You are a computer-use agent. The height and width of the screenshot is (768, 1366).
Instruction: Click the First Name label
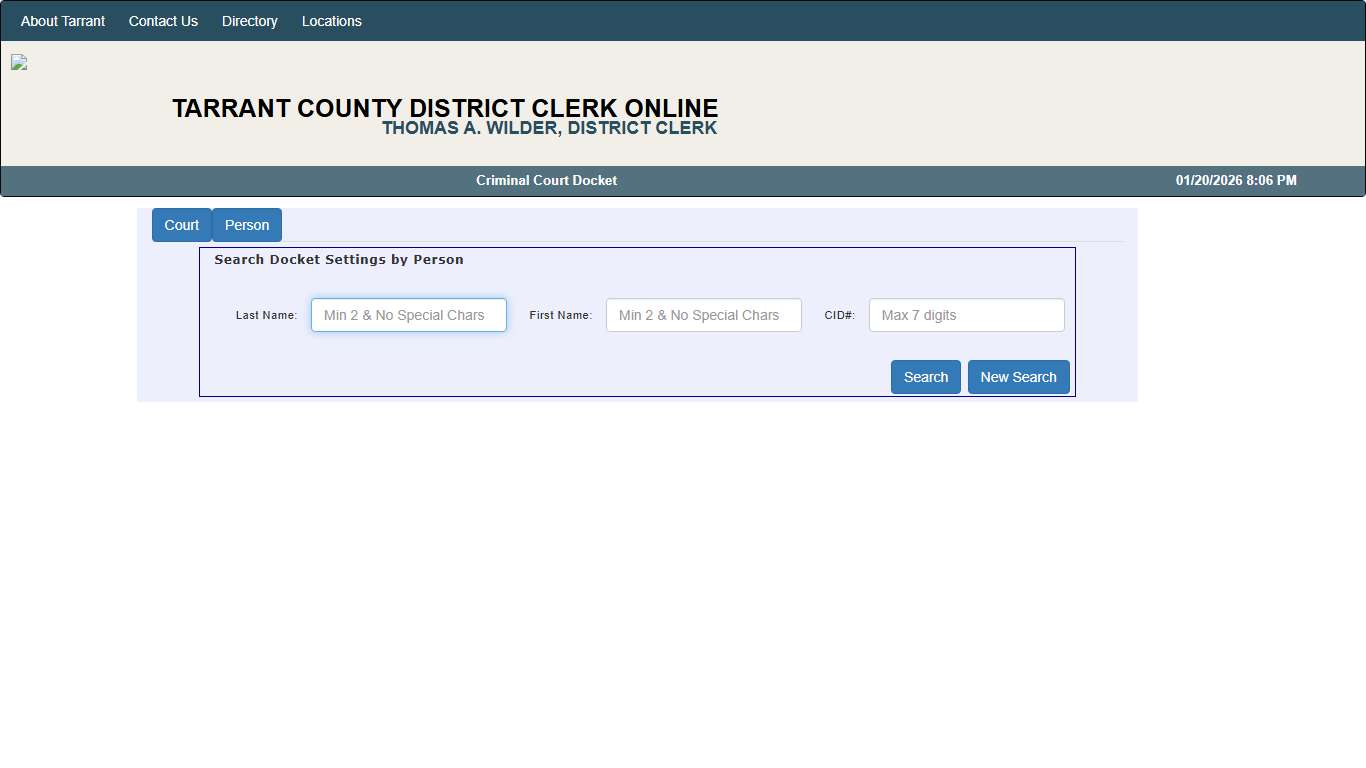click(561, 315)
